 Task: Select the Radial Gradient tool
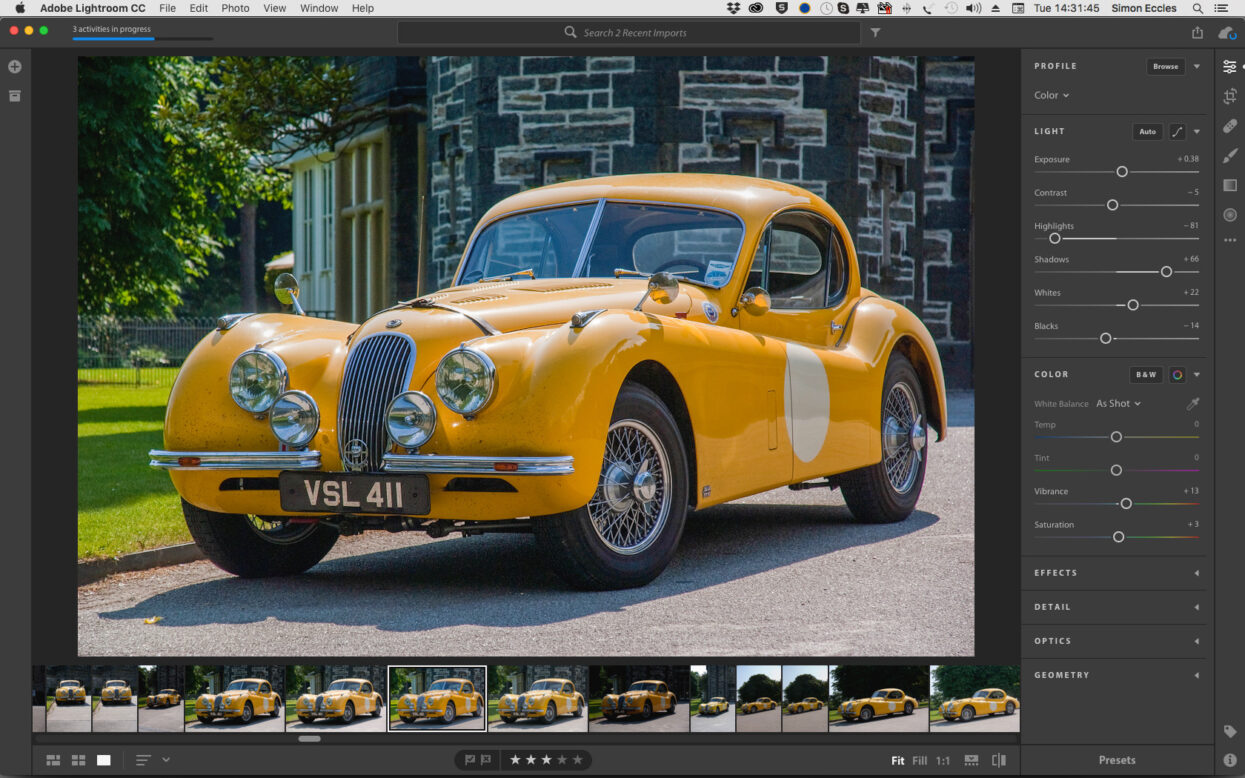click(1229, 215)
